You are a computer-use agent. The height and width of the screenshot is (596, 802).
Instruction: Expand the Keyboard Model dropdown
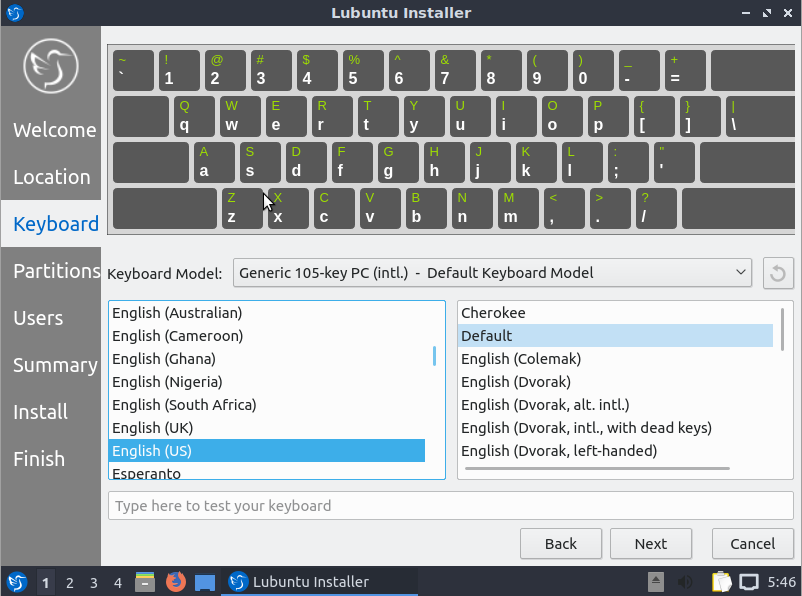coord(492,272)
